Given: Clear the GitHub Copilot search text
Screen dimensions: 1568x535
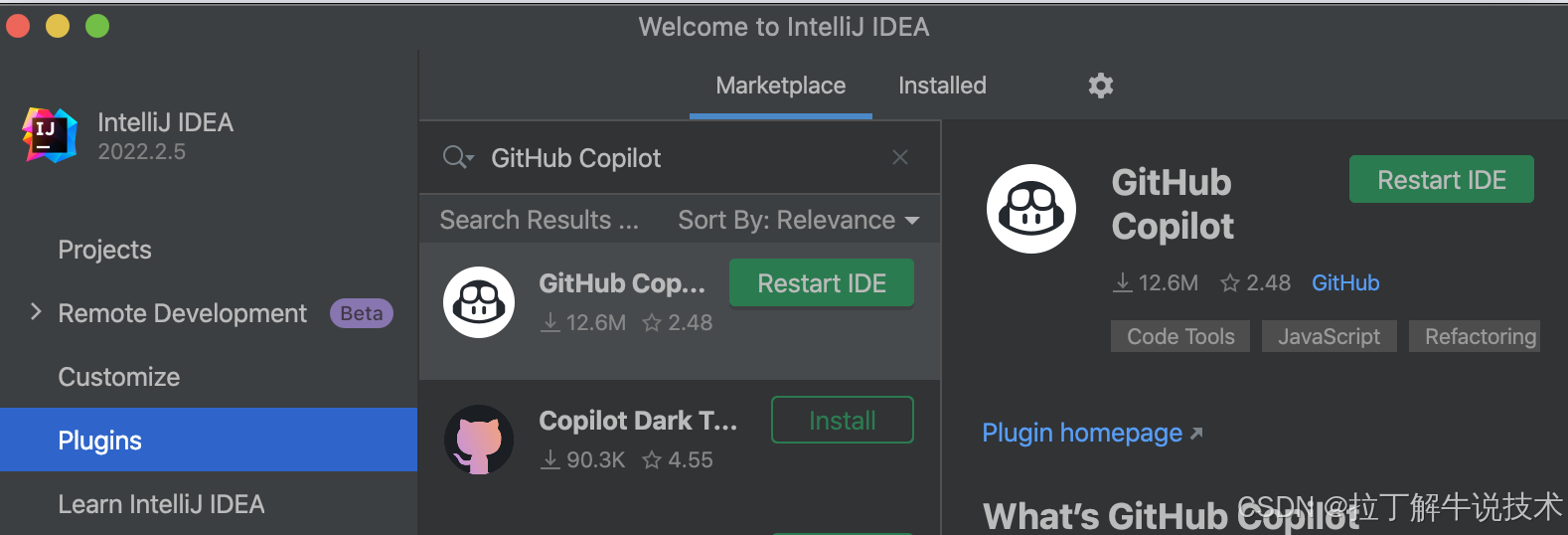Looking at the screenshot, I should coord(900,157).
